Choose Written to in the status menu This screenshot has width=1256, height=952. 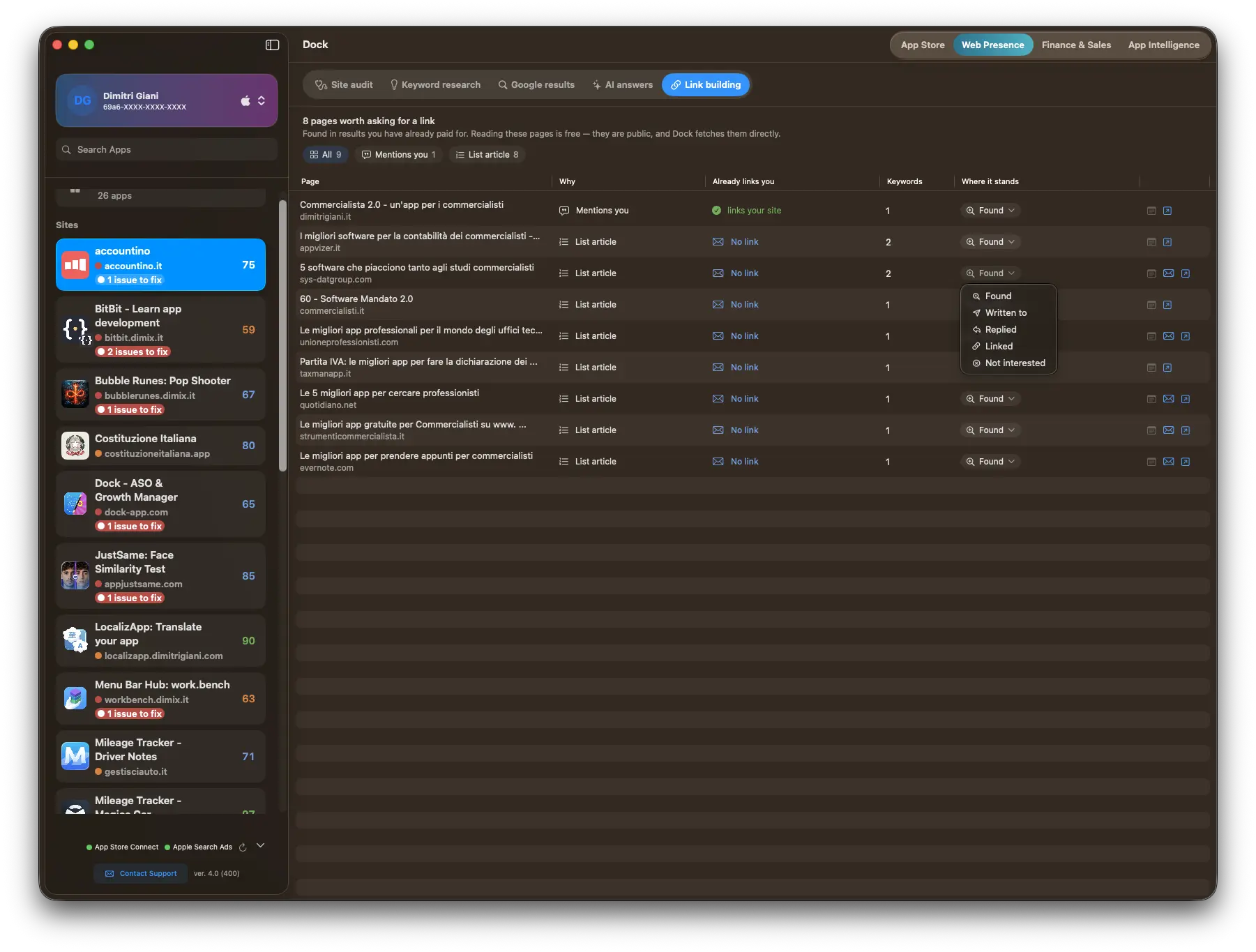[1008, 313]
